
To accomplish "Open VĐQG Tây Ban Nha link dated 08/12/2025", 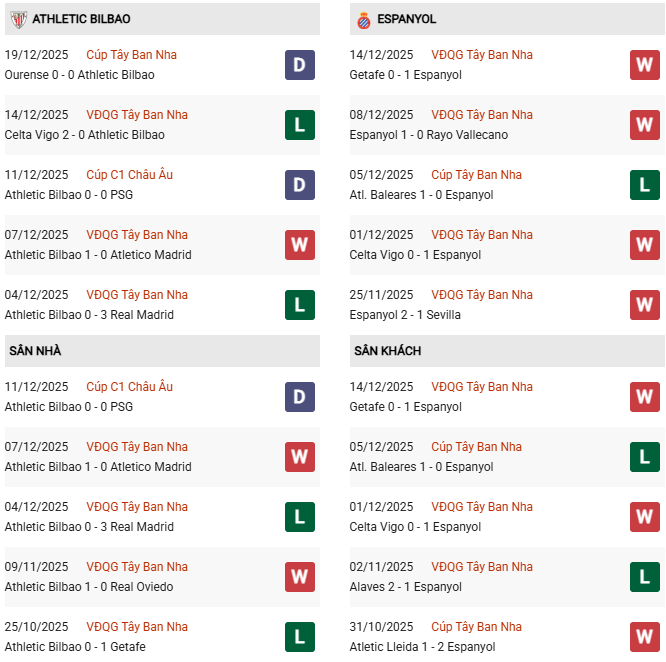I will point(482,115).
